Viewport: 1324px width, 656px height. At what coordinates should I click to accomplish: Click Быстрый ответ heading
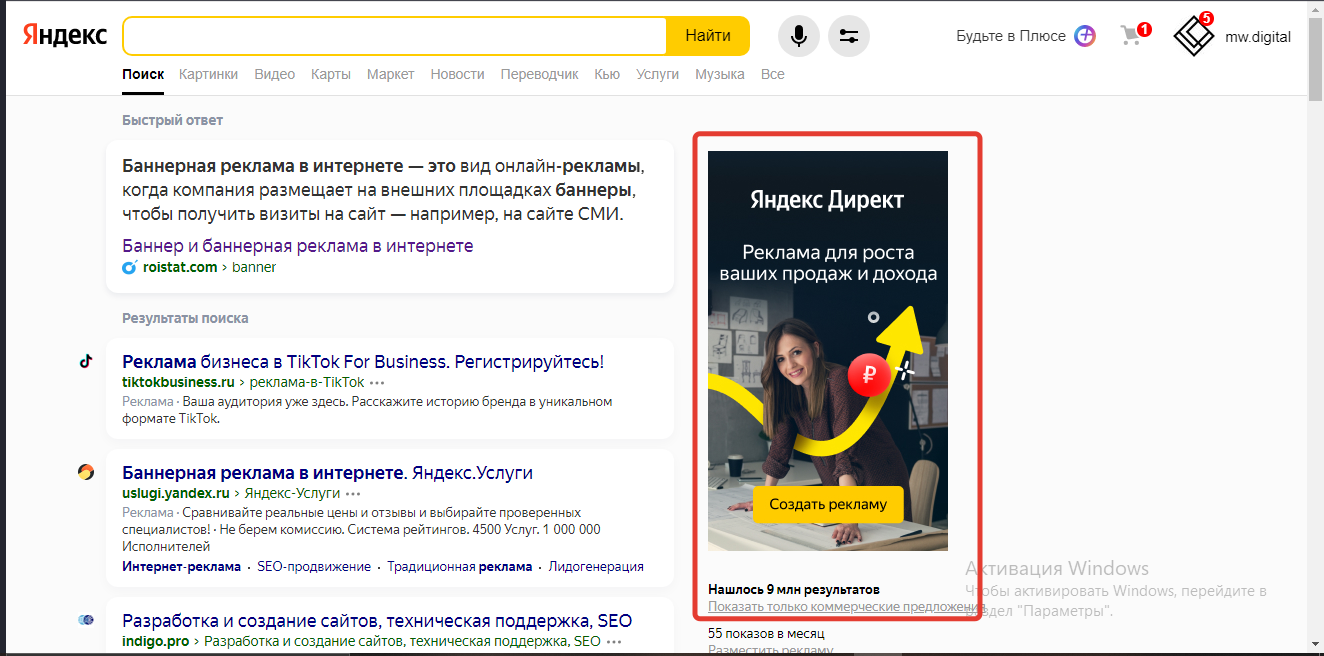pos(172,120)
